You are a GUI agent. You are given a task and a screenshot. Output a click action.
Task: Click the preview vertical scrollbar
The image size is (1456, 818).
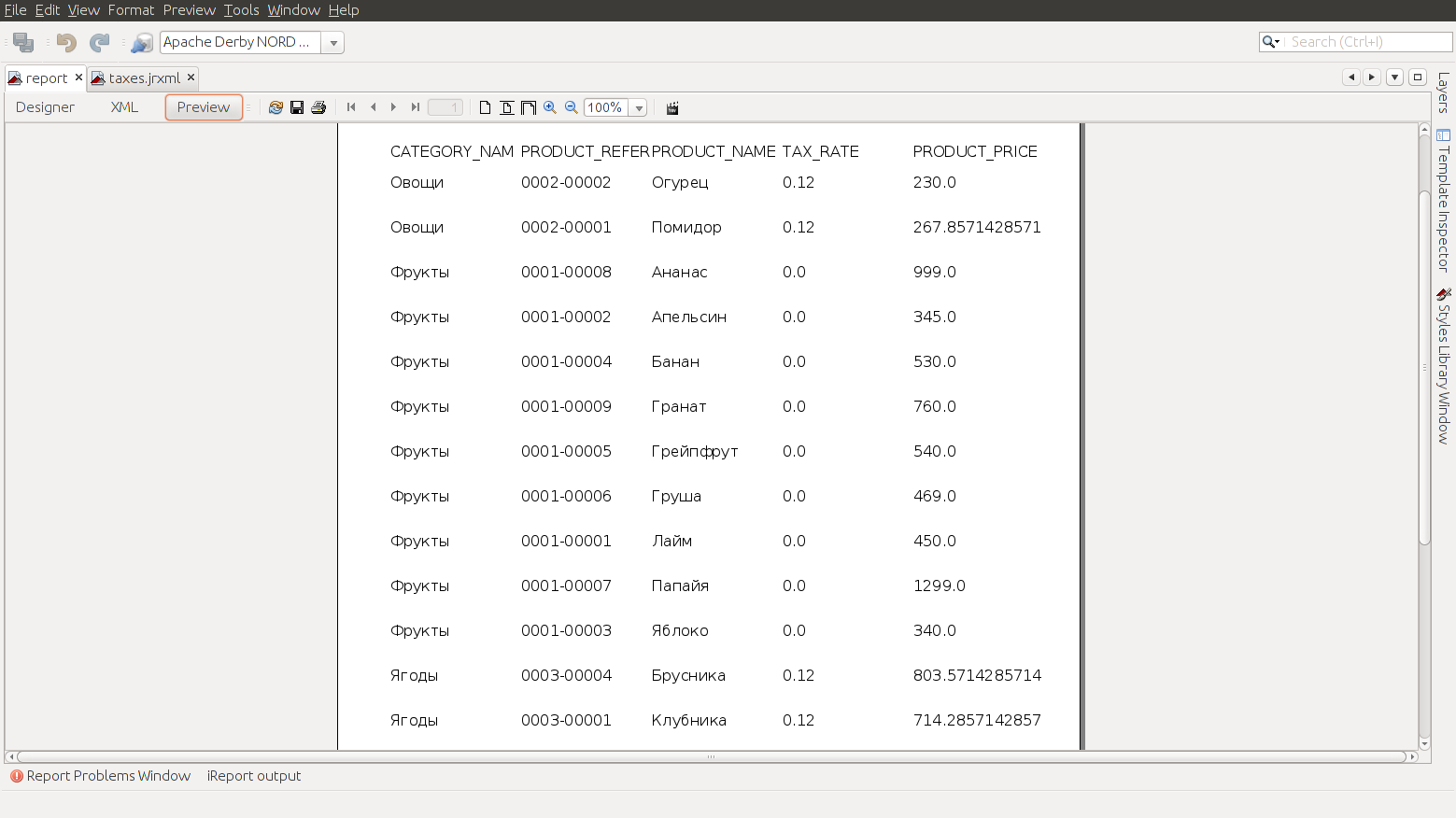(1424, 367)
